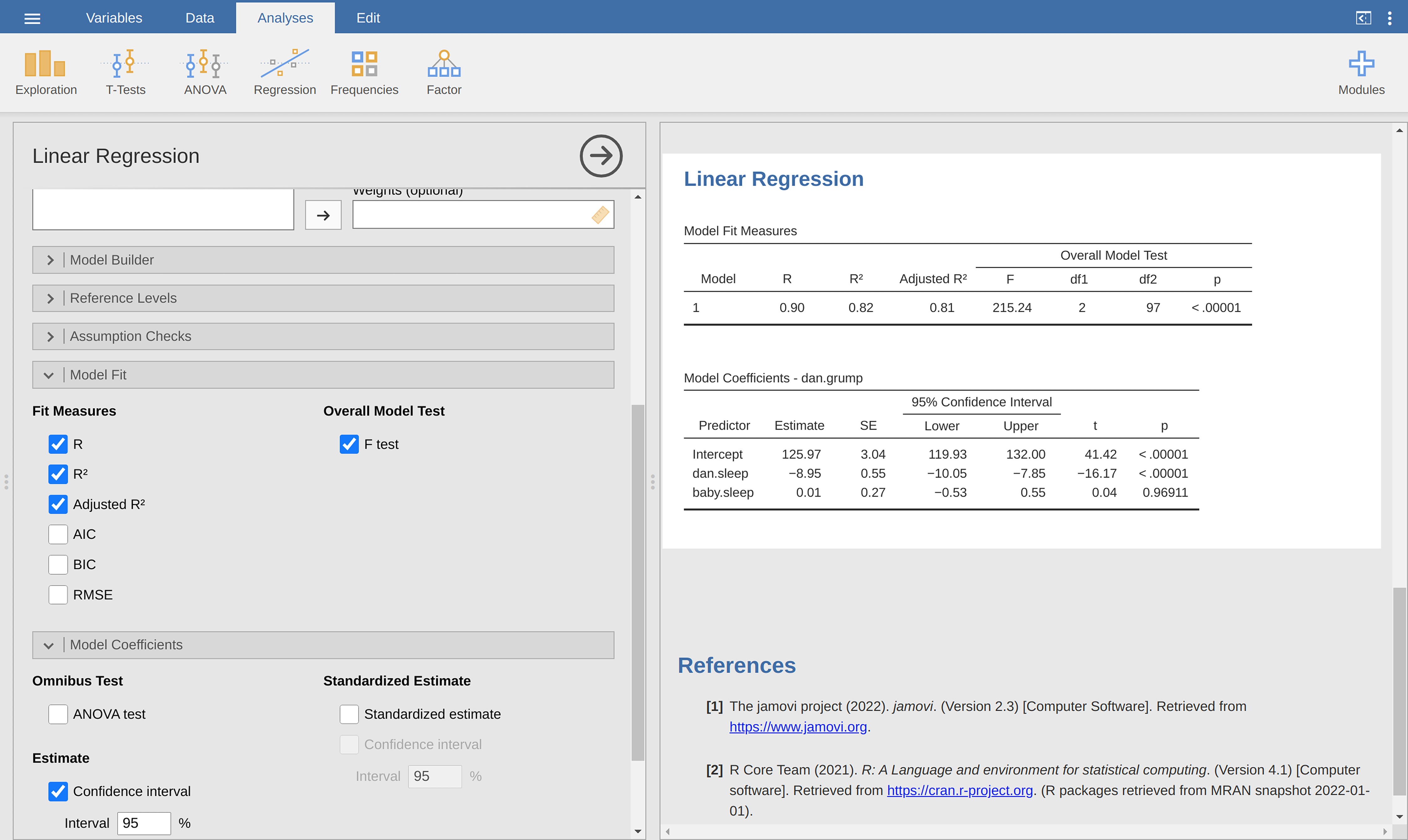Click the results horizontal scroll right arrow

tap(1385, 832)
